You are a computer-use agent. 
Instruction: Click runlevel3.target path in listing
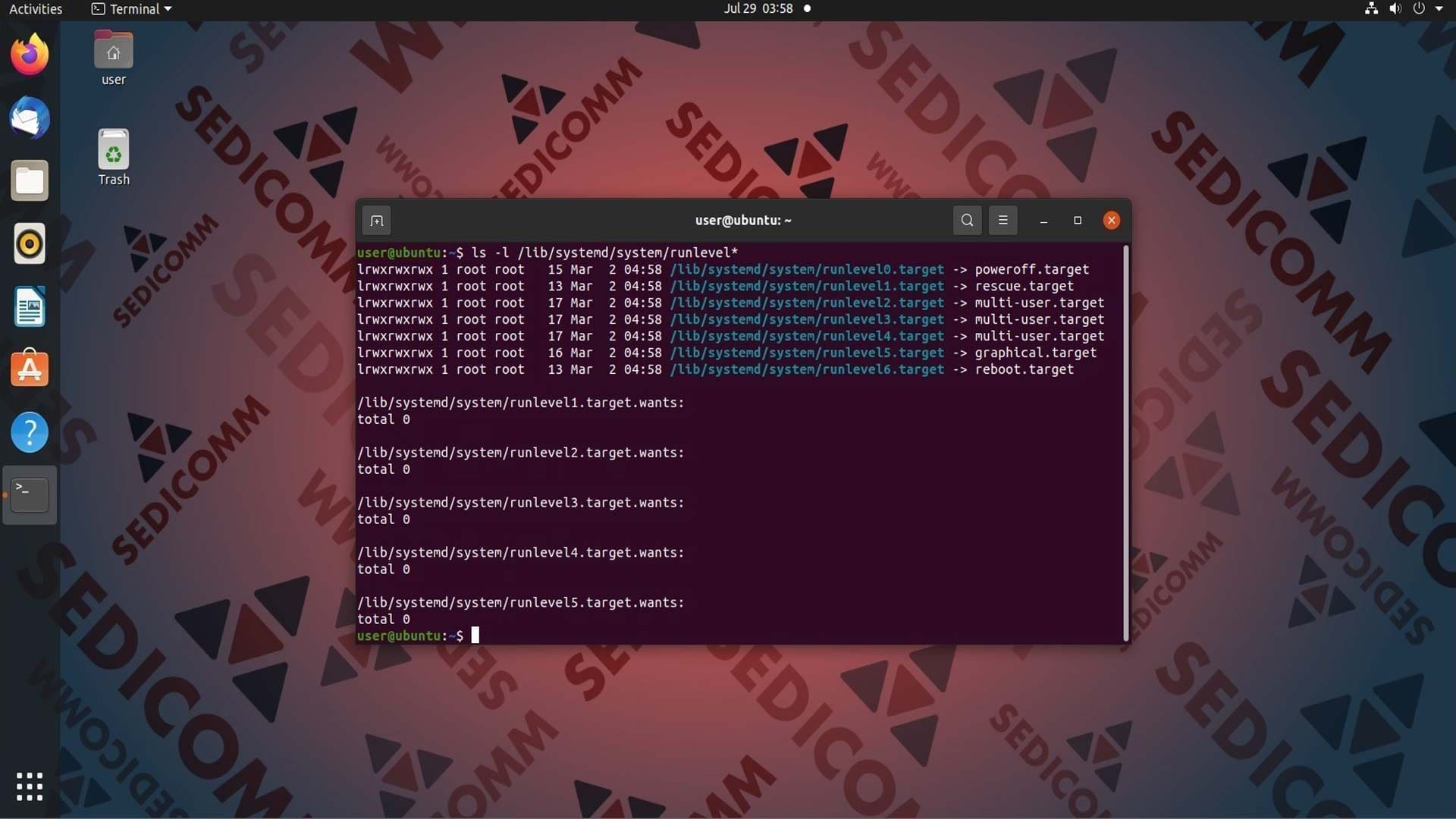coord(807,319)
